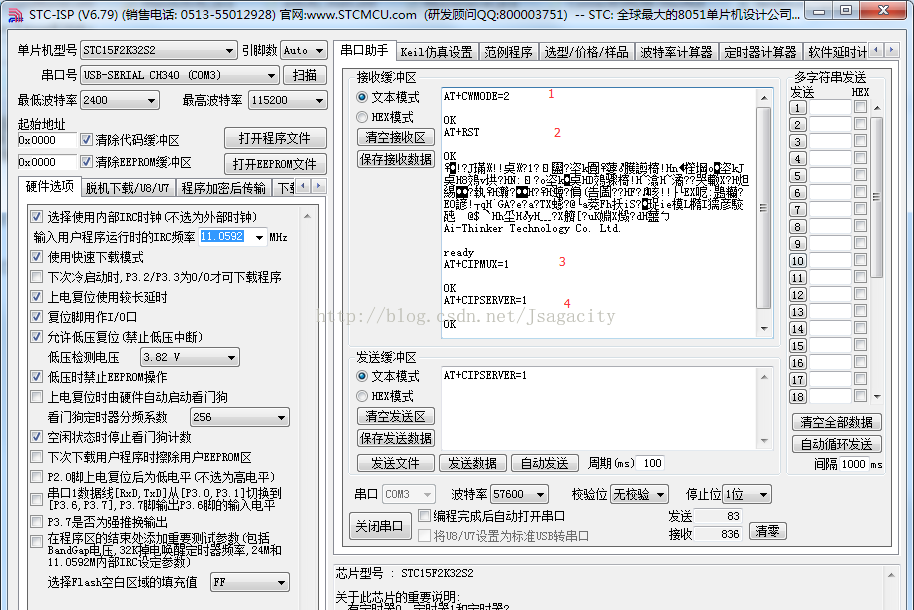Click 发送数据 button
Image resolution: width=914 pixels, height=610 pixels.
coord(473,463)
